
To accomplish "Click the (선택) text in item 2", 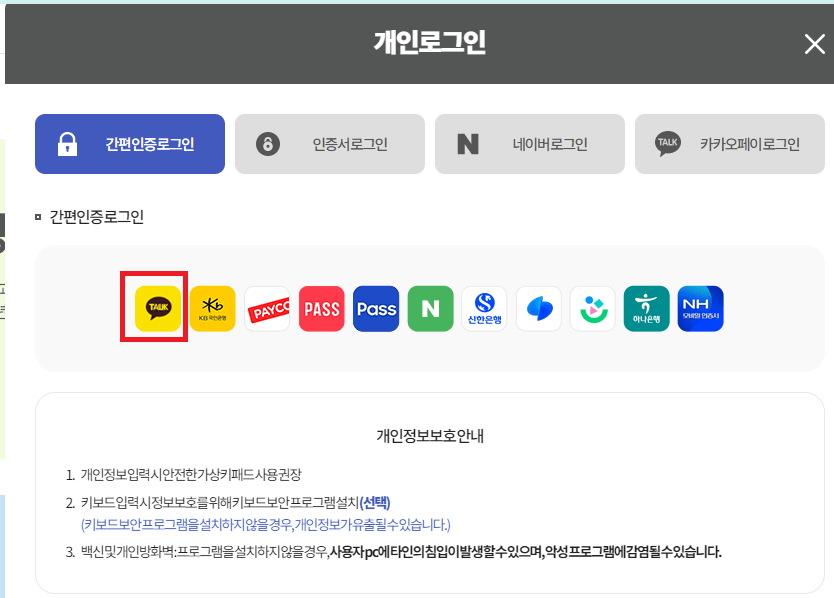I will tap(375, 503).
